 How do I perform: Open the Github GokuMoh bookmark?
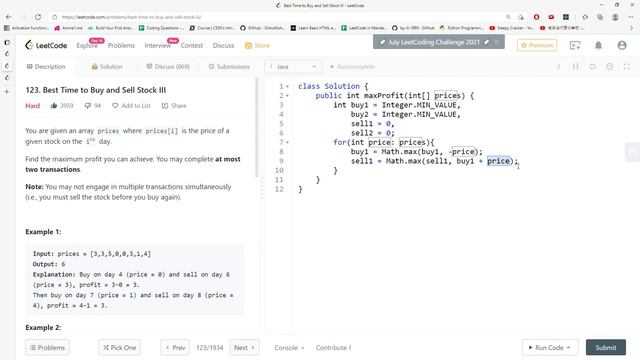262,28
